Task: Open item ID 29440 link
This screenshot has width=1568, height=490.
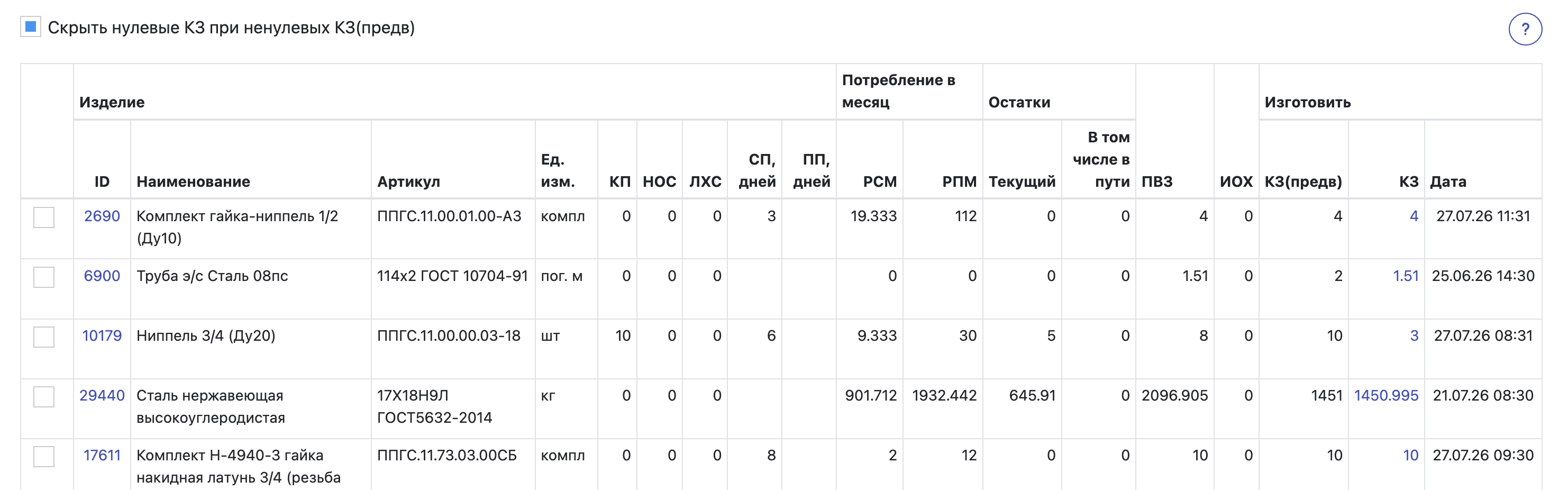Action: coord(102,395)
